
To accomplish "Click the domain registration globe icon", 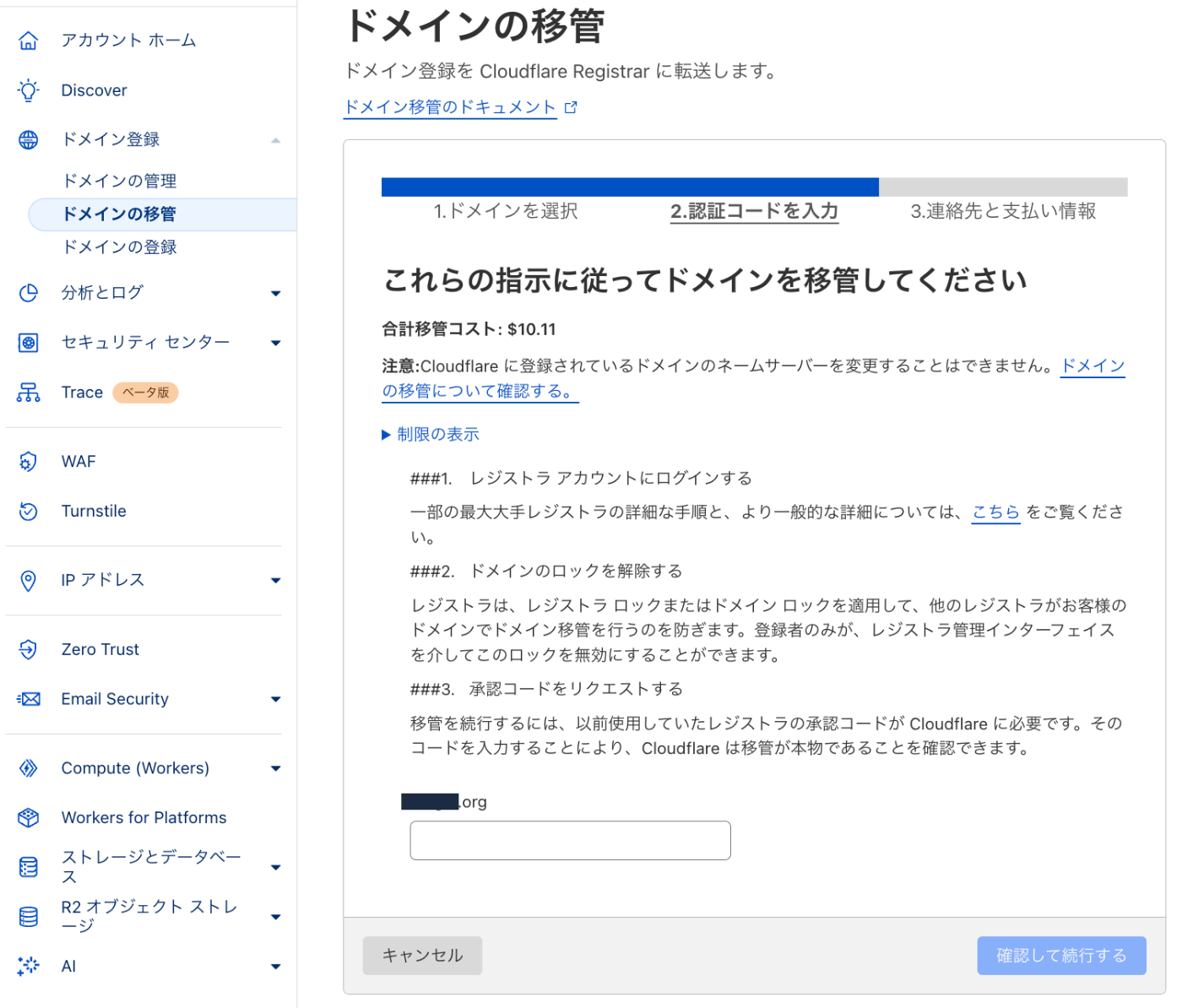I will 29,140.
